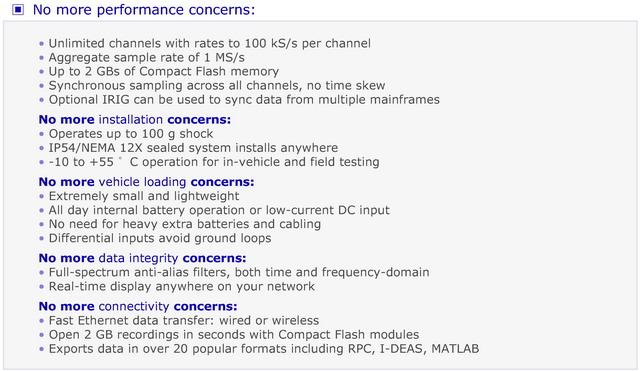Click 'Up to 2 GBs of Compact Flash' line
Viewport: 640px width, 371px height.
(164, 71)
